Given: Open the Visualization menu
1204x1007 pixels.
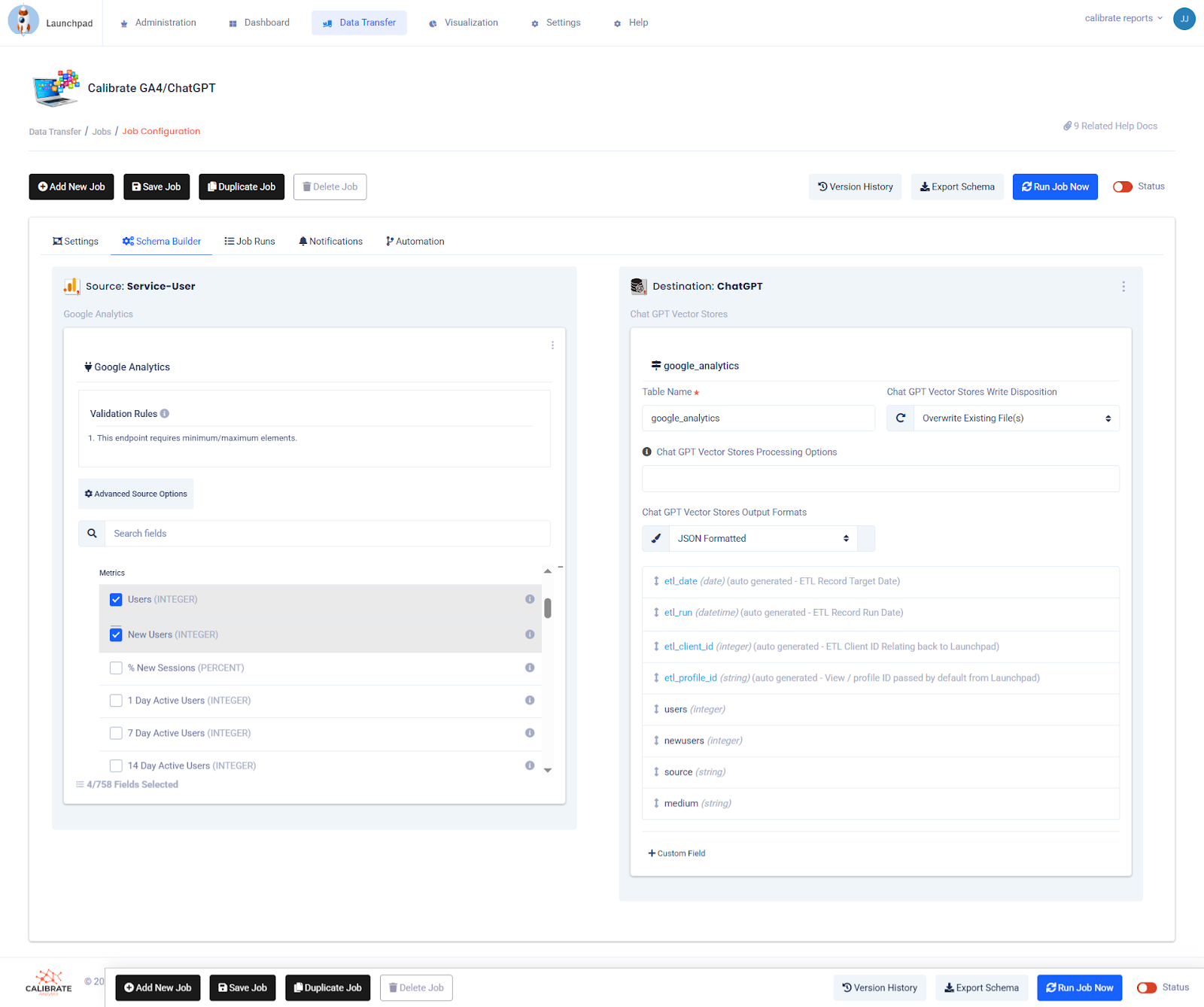Looking at the screenshot, I should [x=464, y=23].
